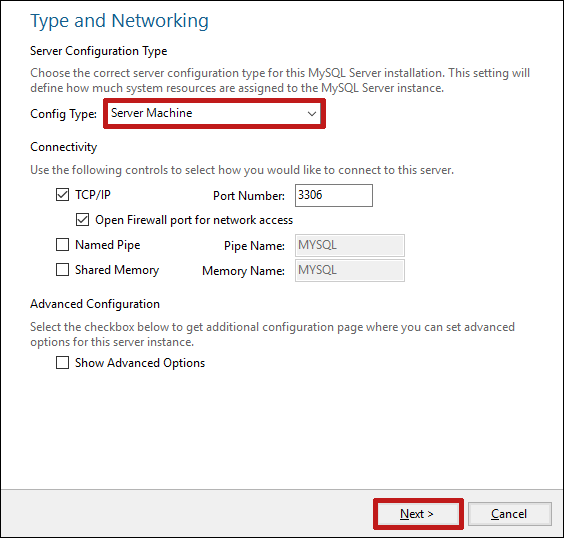
Task: Disable Open Firewall port checkbox
Action: click(82, 220)
